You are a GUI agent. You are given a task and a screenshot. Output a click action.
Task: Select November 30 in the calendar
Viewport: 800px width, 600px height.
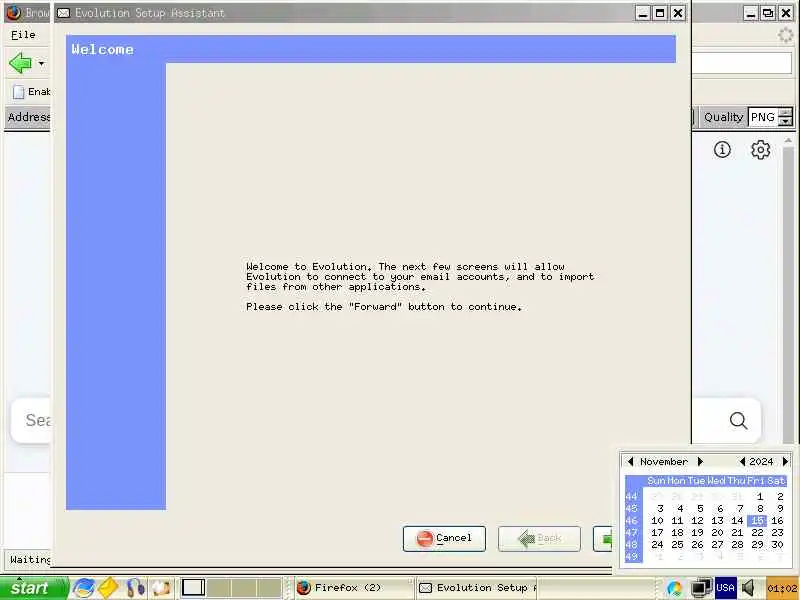point(777,544)
